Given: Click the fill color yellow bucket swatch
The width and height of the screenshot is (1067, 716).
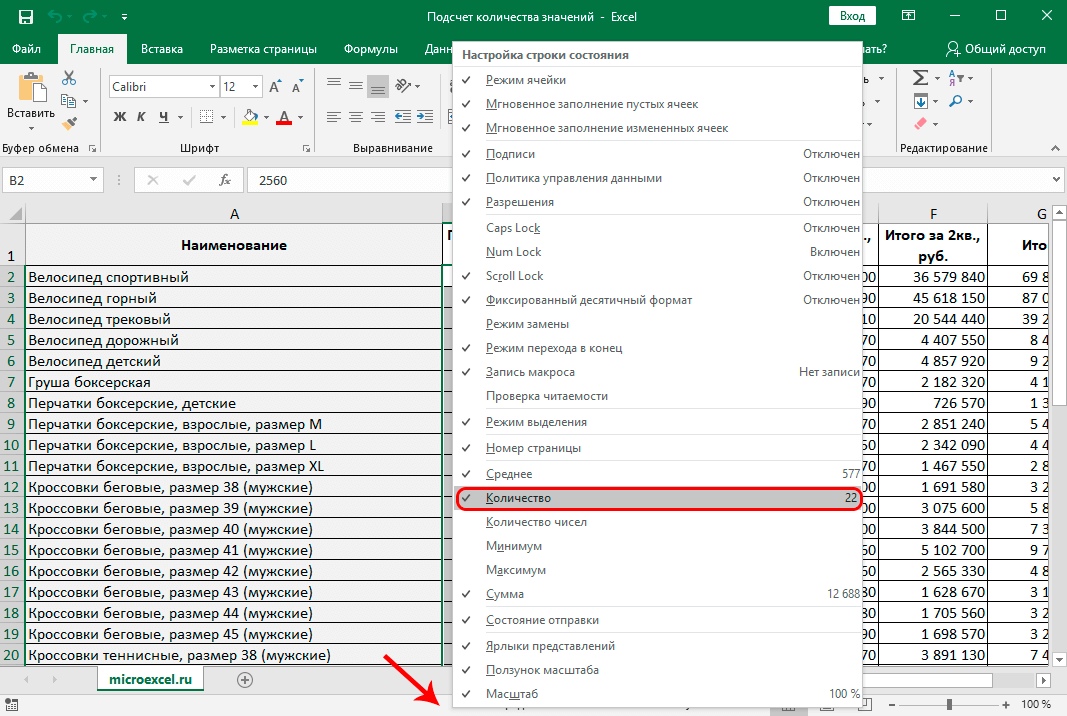Looking at the screenshot, I should point(250,117).
